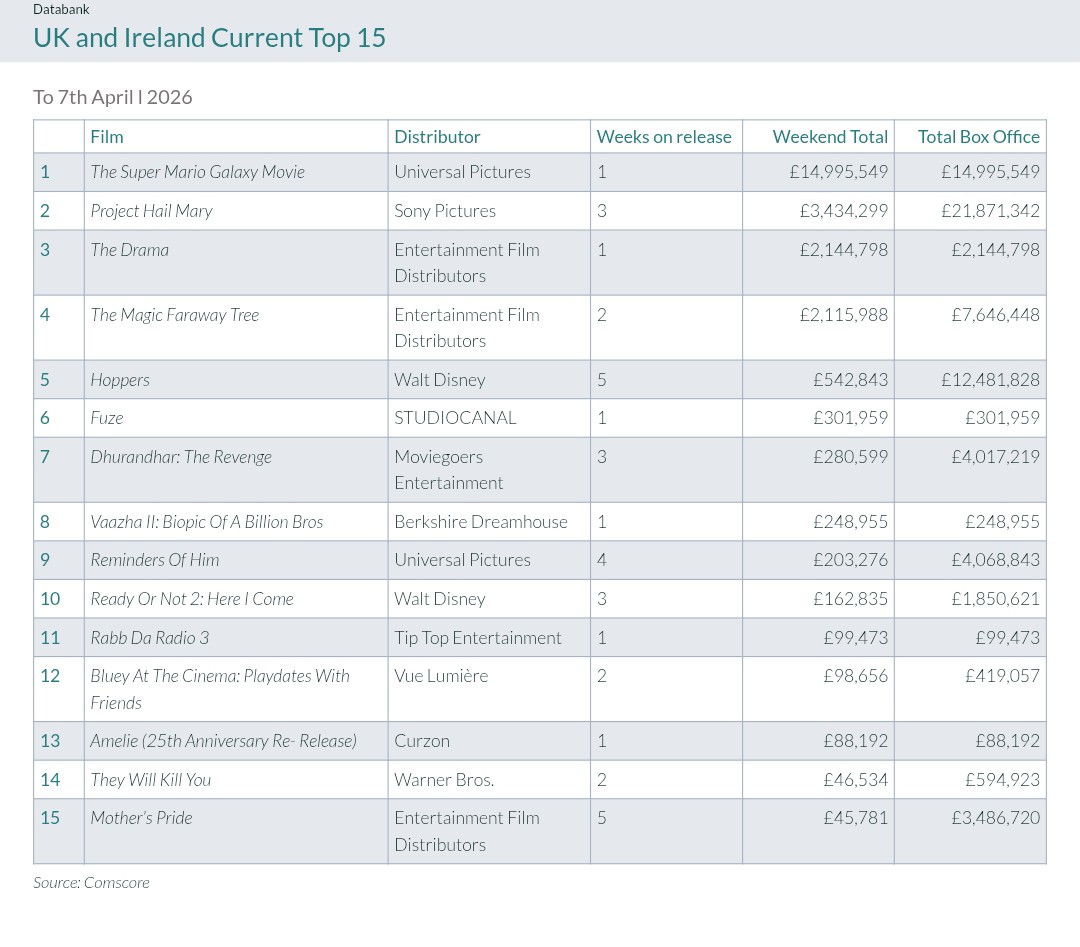Click 'Hoppers' film title
1080x947 pixels.
(120, 380)
